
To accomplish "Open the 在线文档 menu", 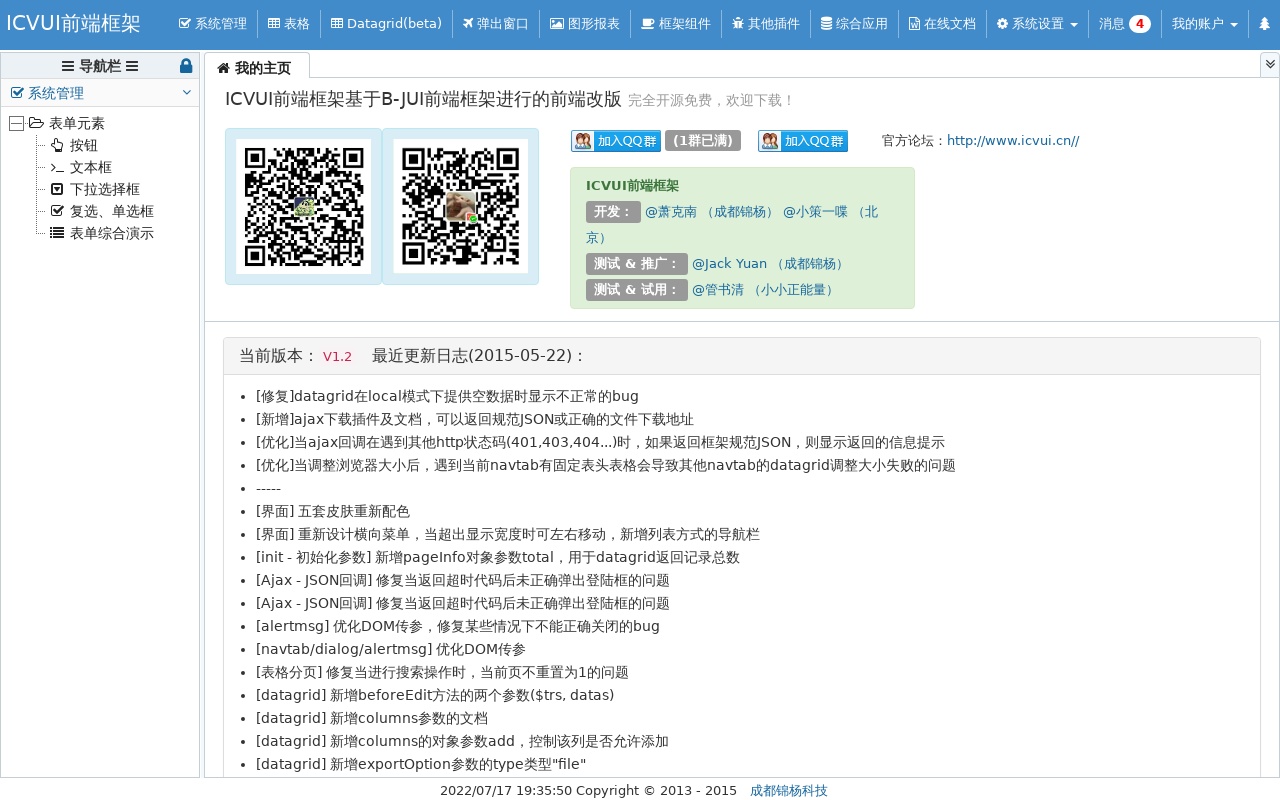I will click(942, 23).
